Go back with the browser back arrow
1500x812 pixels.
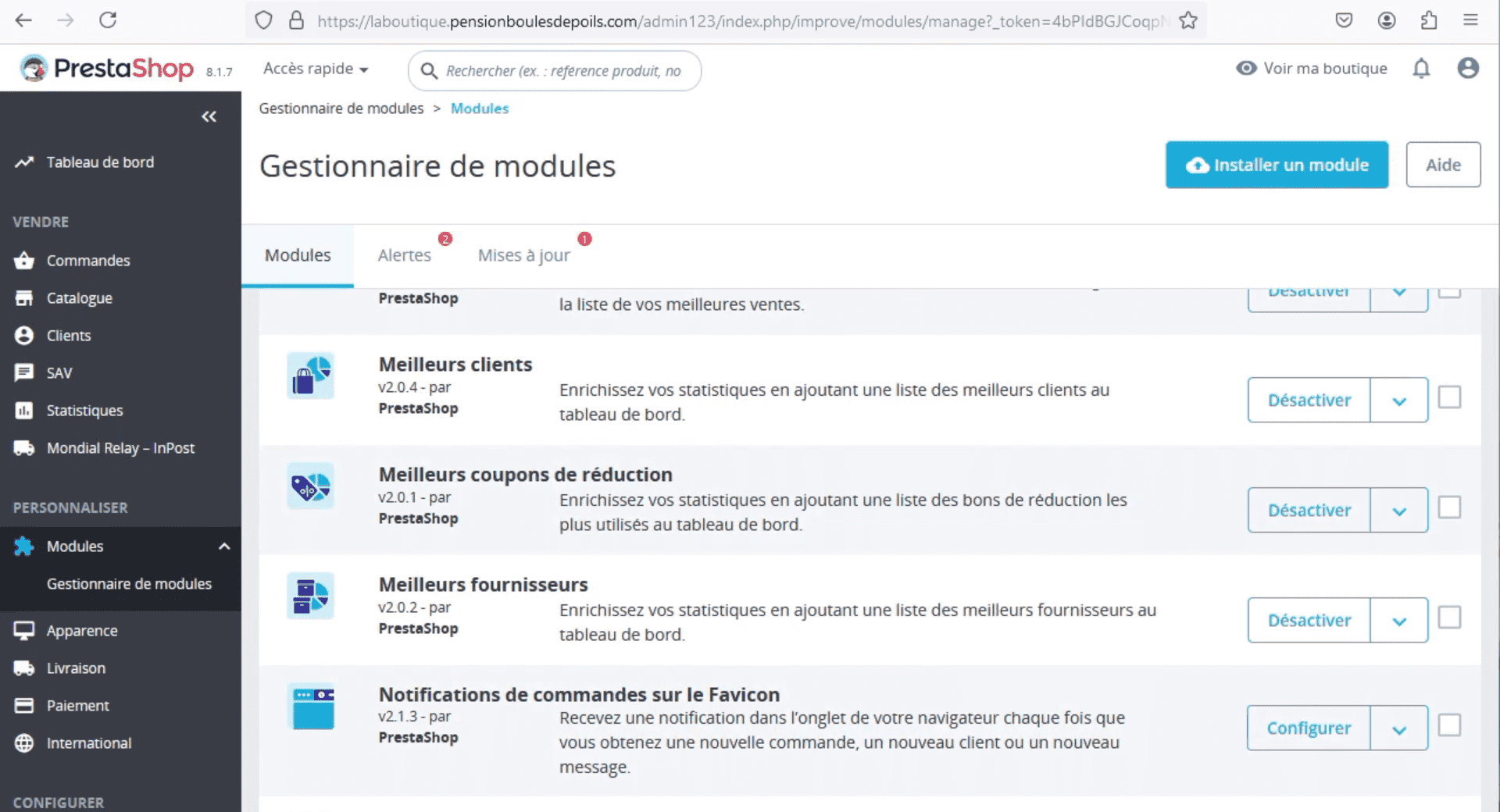(24, 20)
